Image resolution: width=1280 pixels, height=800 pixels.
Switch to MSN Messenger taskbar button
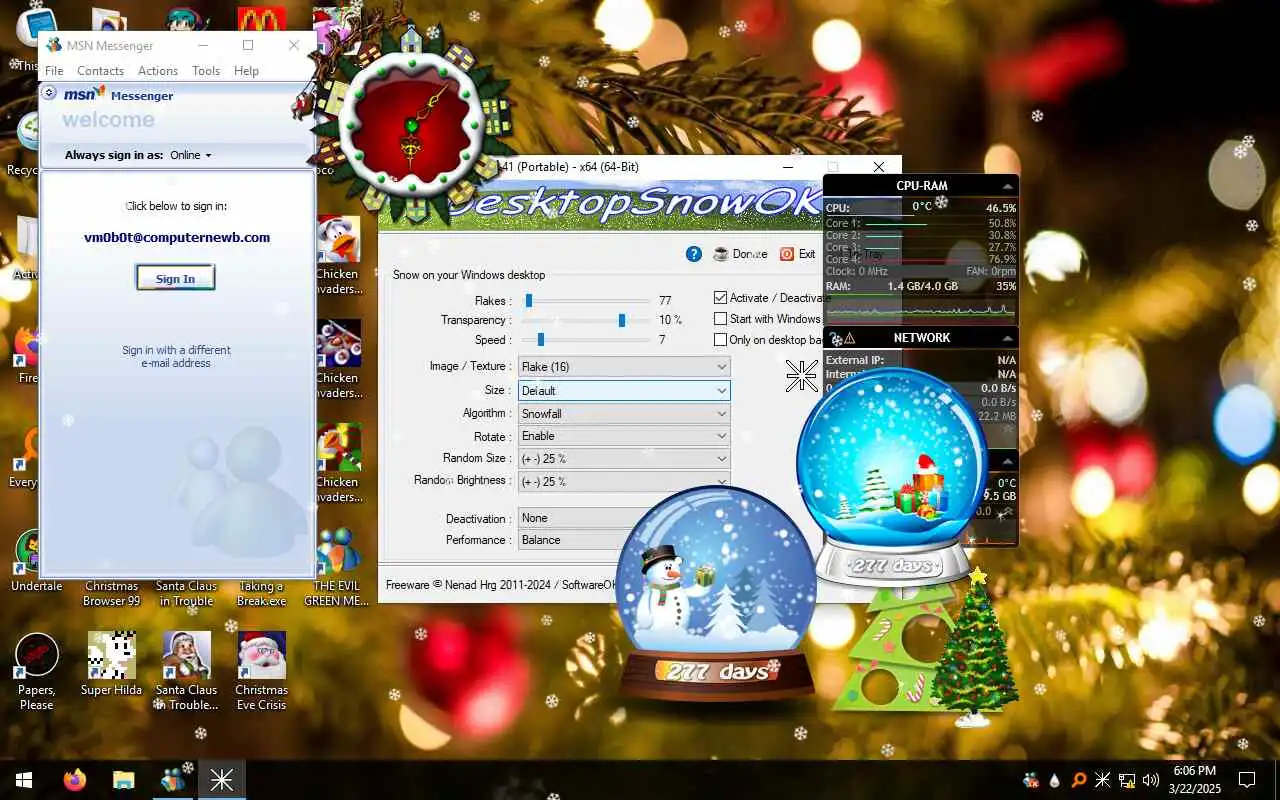pyautogui.click(x=173, y=779)
